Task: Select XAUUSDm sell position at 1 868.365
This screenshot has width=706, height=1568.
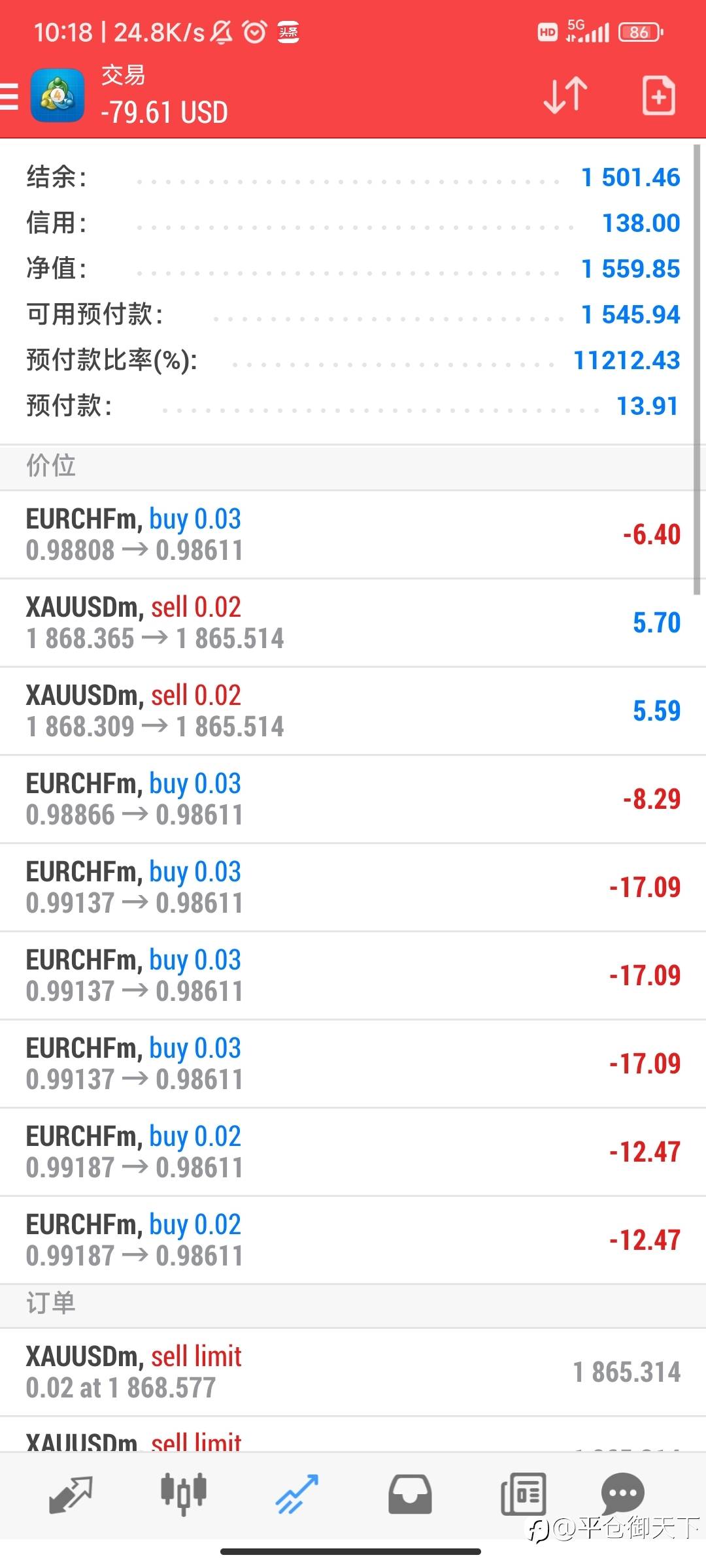Action: [x=353, y=623]
